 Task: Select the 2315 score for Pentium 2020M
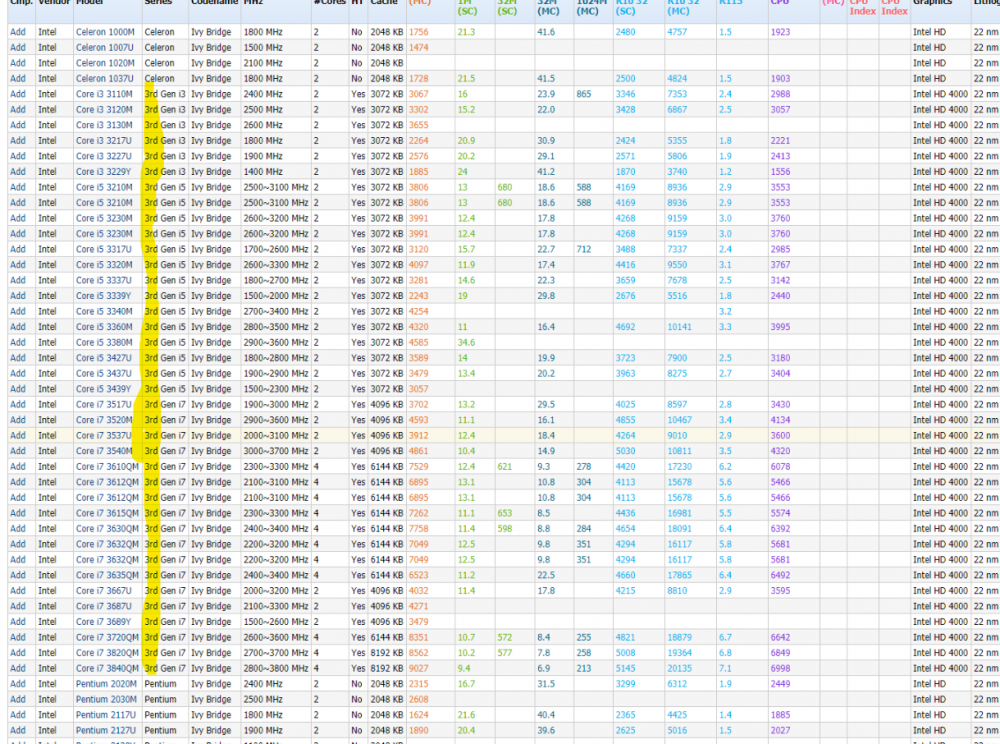pos(418,683)
